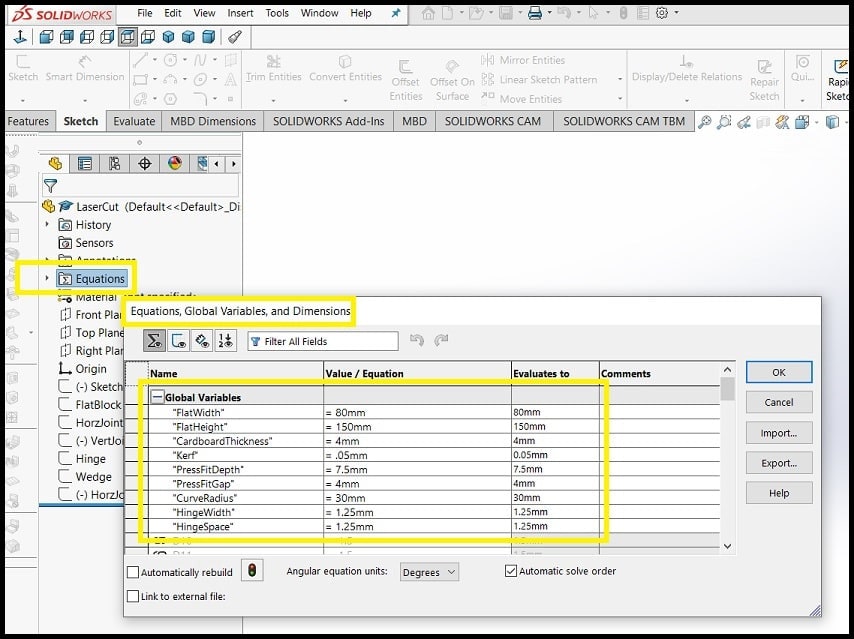Viewport: 854px width, 639px height.
Task: Click the Front standard view icon
Action: point(46,37)
